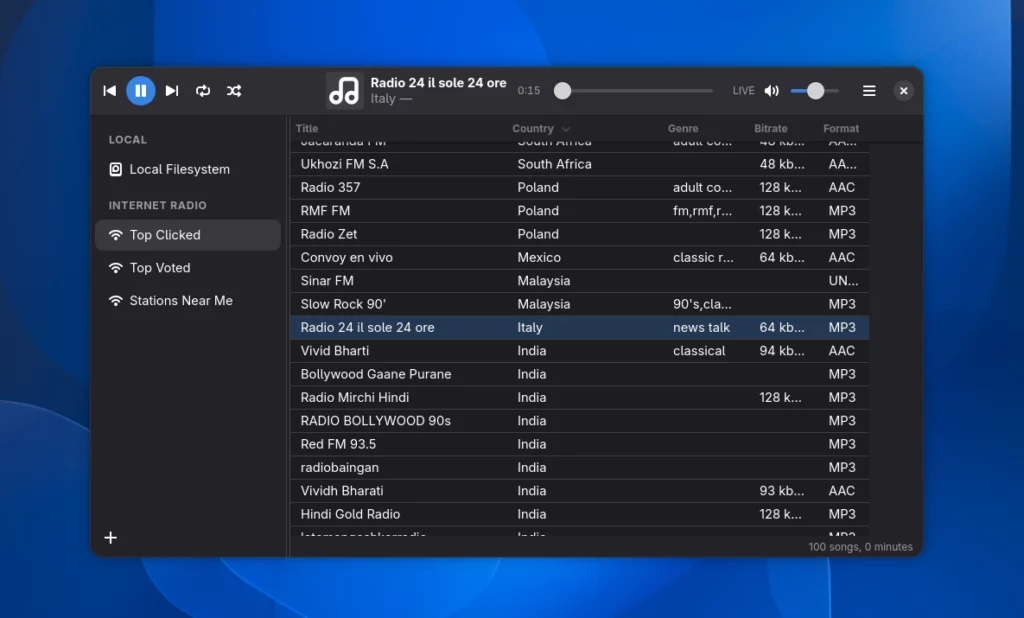Select Vivid Bharti station row
1024x618 pixels.
pos(335,351)
